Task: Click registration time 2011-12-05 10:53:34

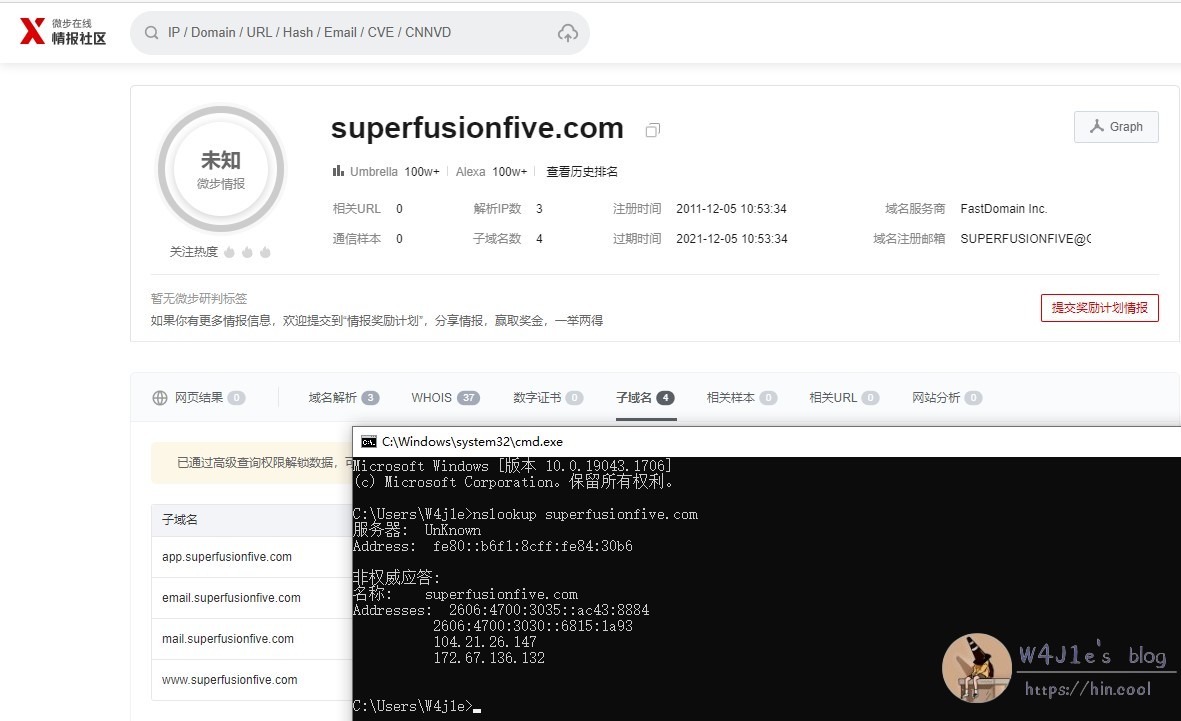Action: (x=731, y=209)
